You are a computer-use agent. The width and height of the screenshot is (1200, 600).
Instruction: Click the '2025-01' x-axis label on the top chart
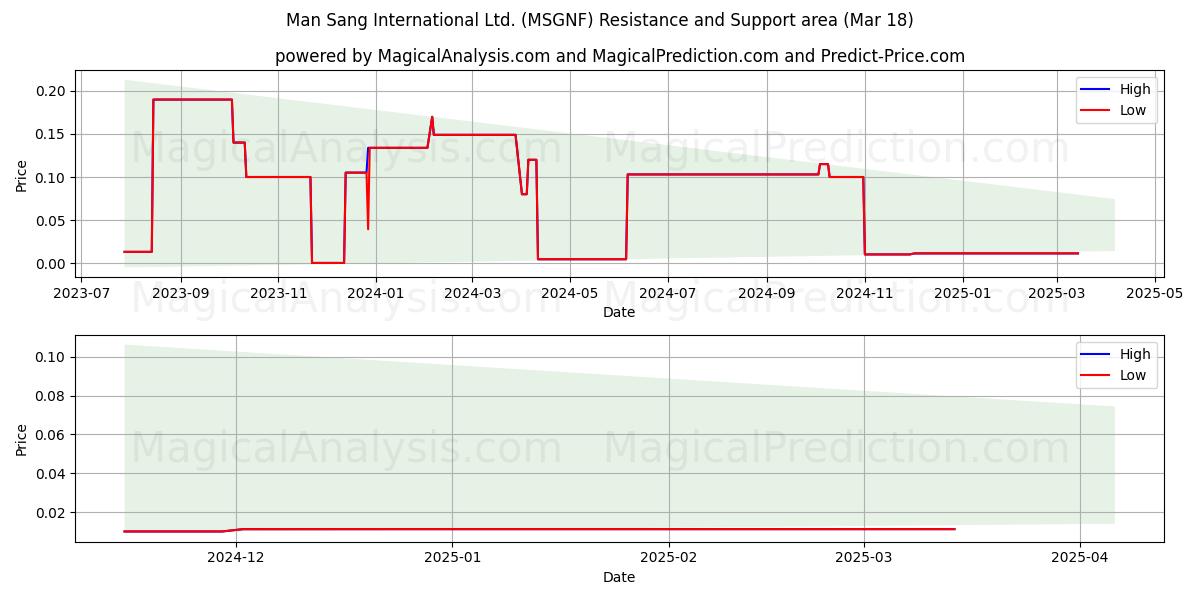[962, 293]
